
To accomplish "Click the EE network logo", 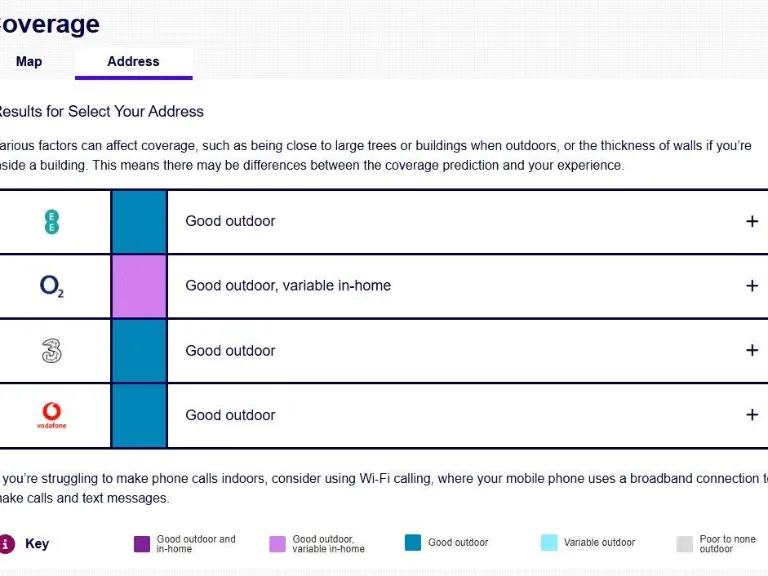I will tap(52, 222).
